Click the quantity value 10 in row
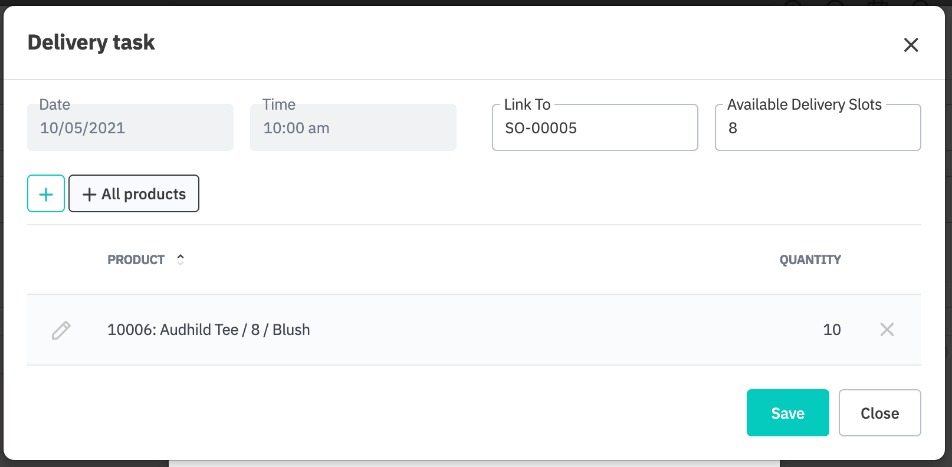Viewport: 952px width, 467px height. [x=831, y=329]
